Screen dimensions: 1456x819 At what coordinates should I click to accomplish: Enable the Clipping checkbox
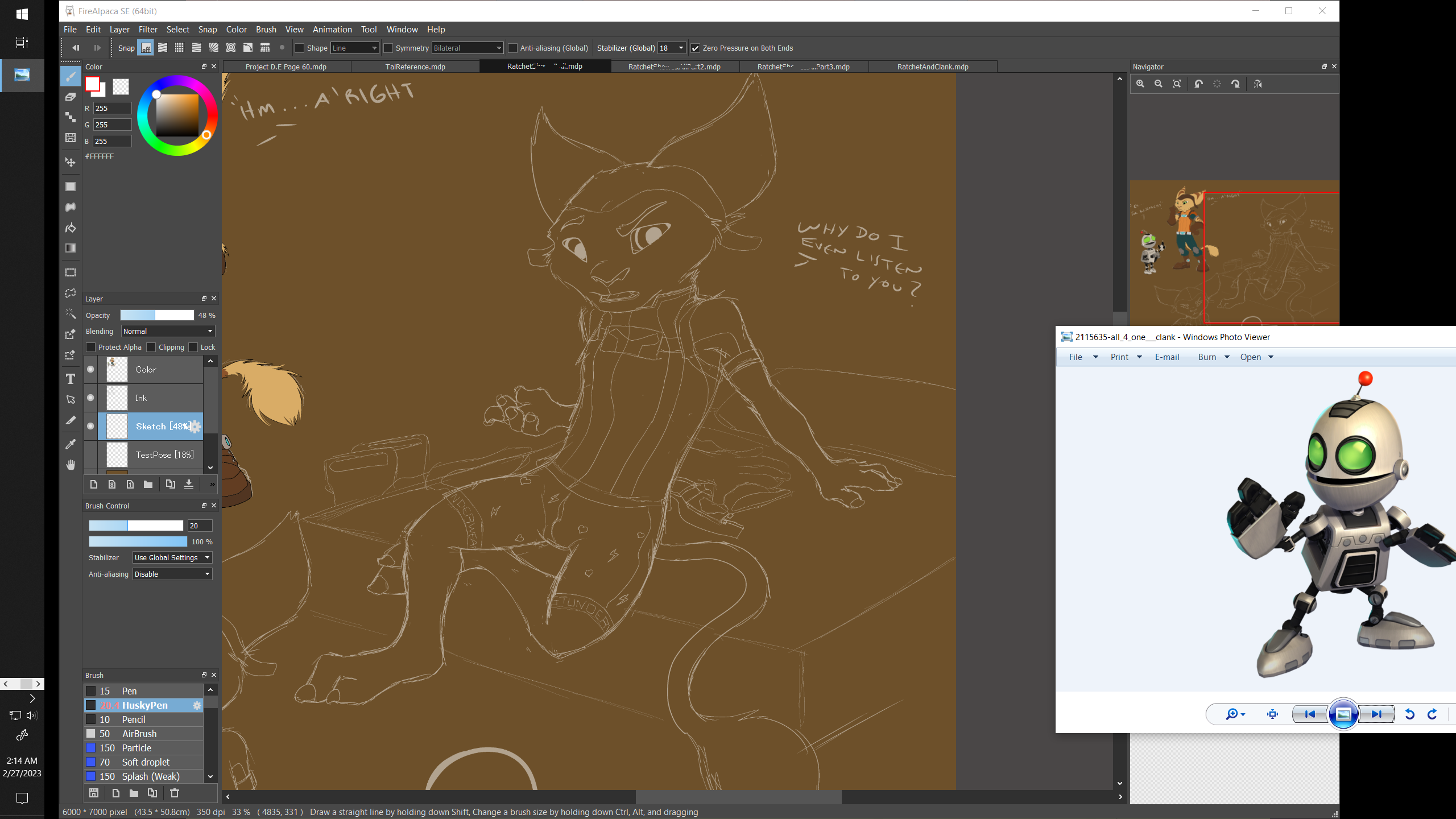(151, 347)
